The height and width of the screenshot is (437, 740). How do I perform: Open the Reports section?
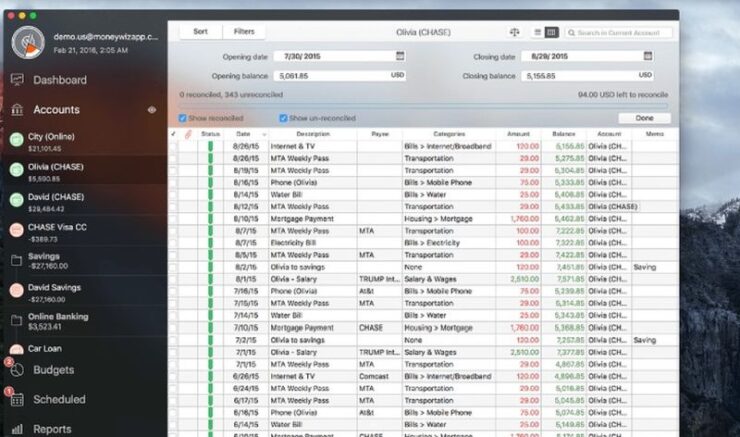point(52,429)
